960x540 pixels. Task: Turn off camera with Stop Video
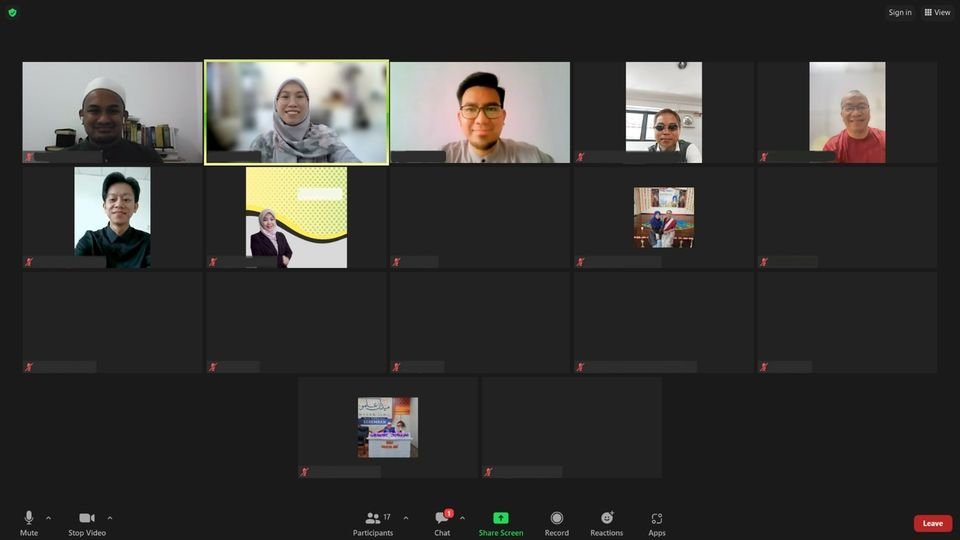[87, 522]
